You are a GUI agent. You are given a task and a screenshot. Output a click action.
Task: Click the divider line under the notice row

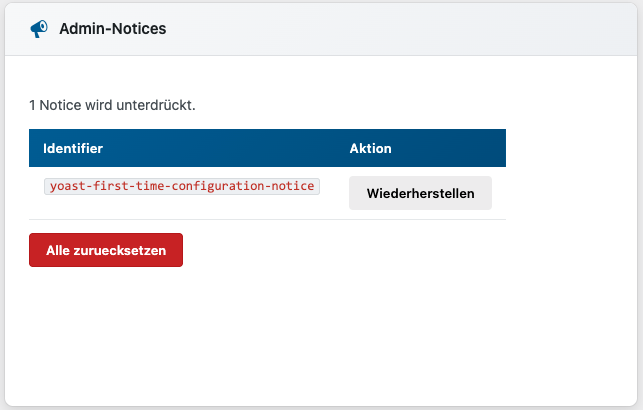pyautogui.click(x=267, y=219)
